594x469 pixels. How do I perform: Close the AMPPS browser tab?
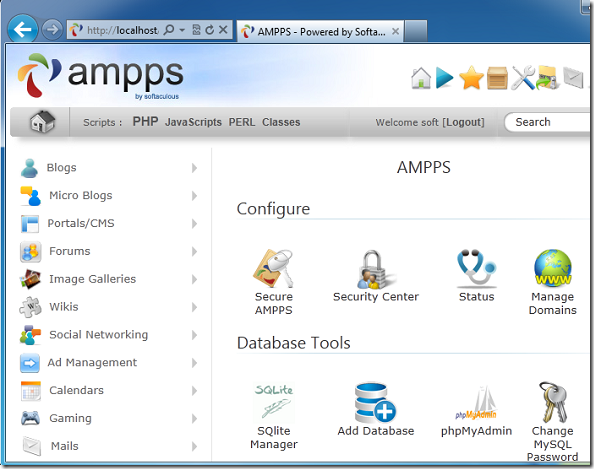395,31
